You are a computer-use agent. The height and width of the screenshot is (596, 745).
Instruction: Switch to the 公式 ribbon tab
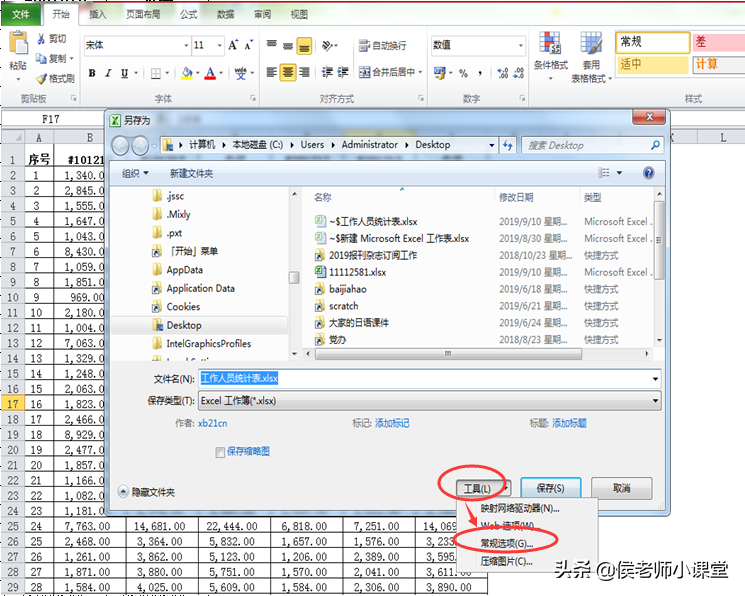(188, 15)
